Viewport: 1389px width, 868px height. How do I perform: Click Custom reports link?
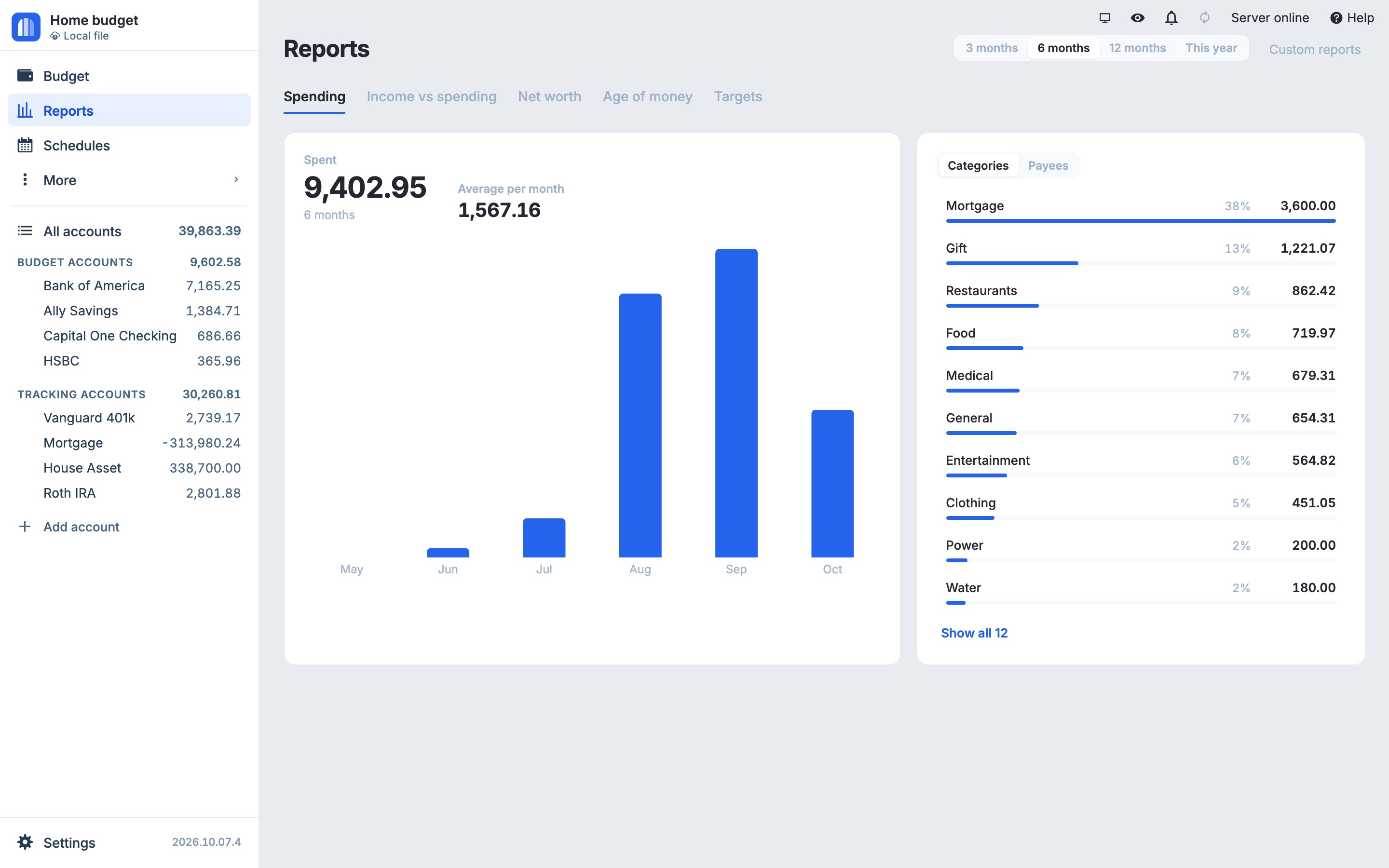click(x=1314, y=49)
